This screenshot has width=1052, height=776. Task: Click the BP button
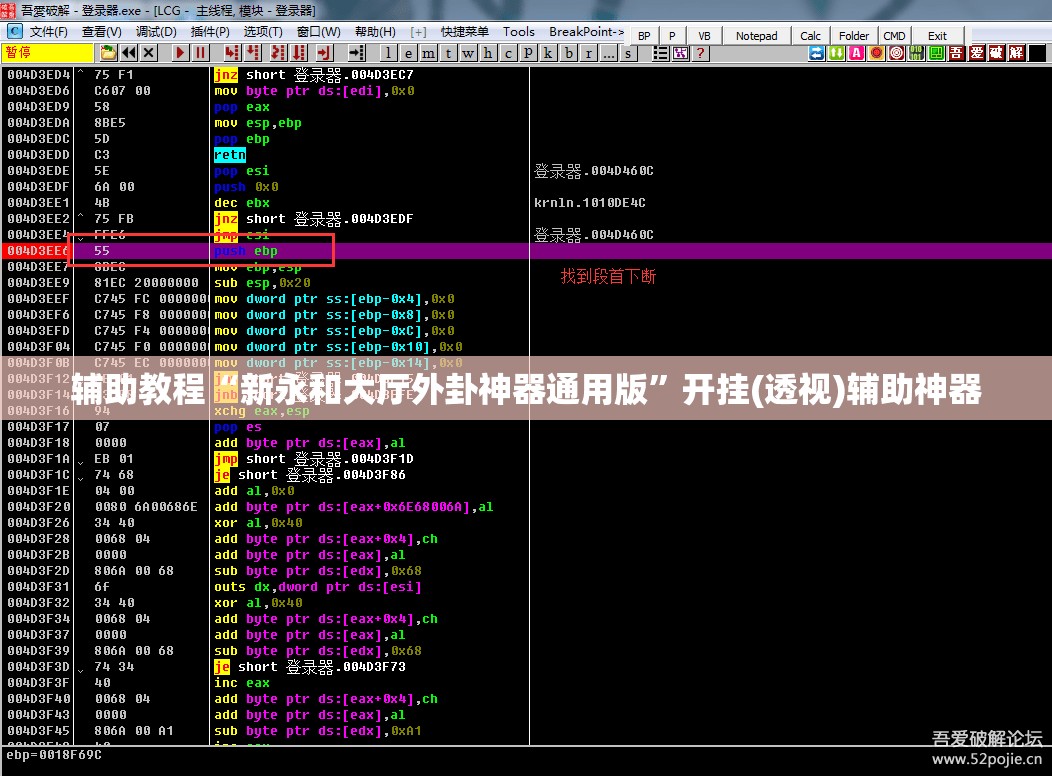(x=644, y=36)
